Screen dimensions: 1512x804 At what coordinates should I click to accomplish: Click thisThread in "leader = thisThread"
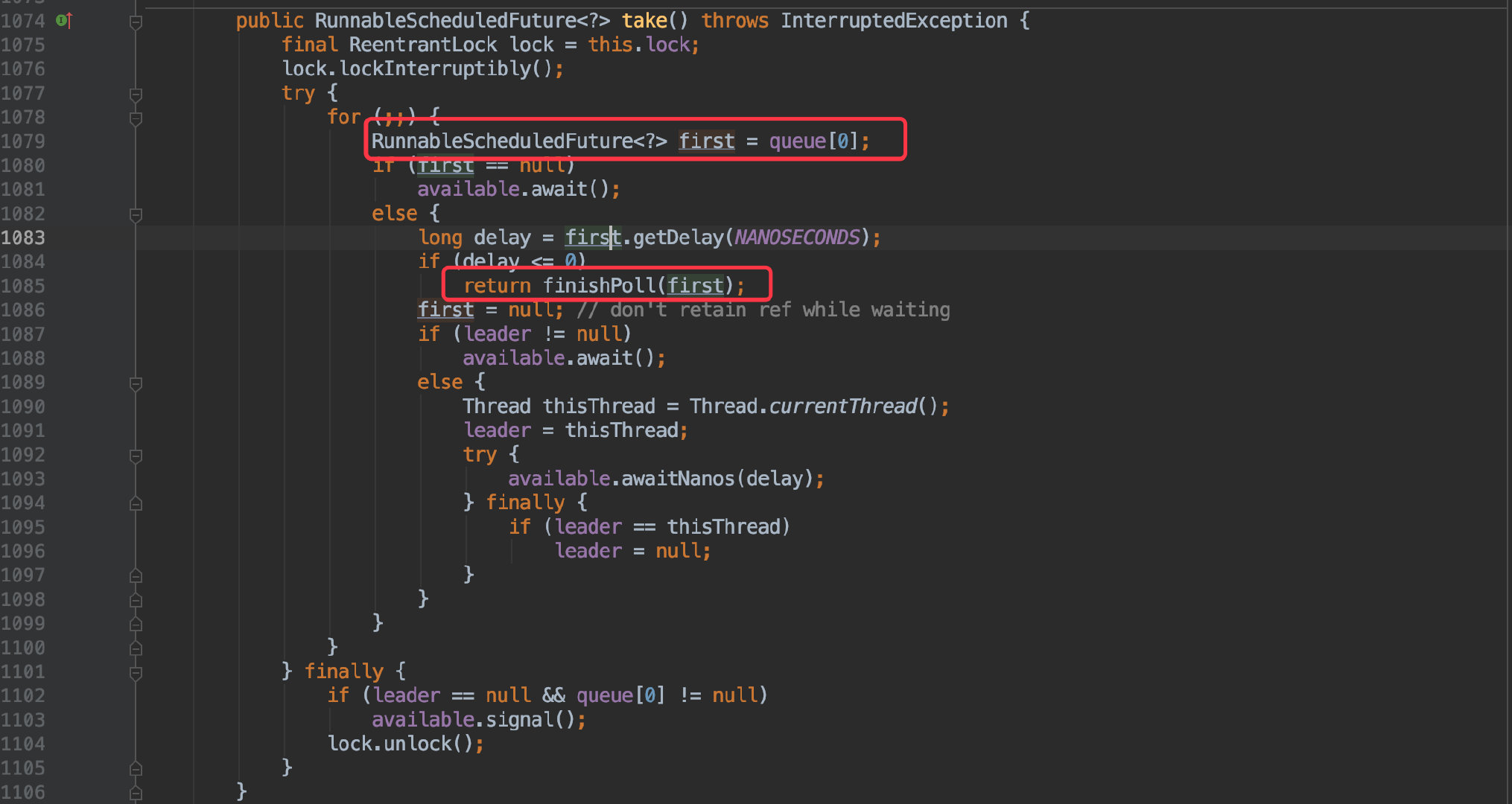tap(621, 430)
